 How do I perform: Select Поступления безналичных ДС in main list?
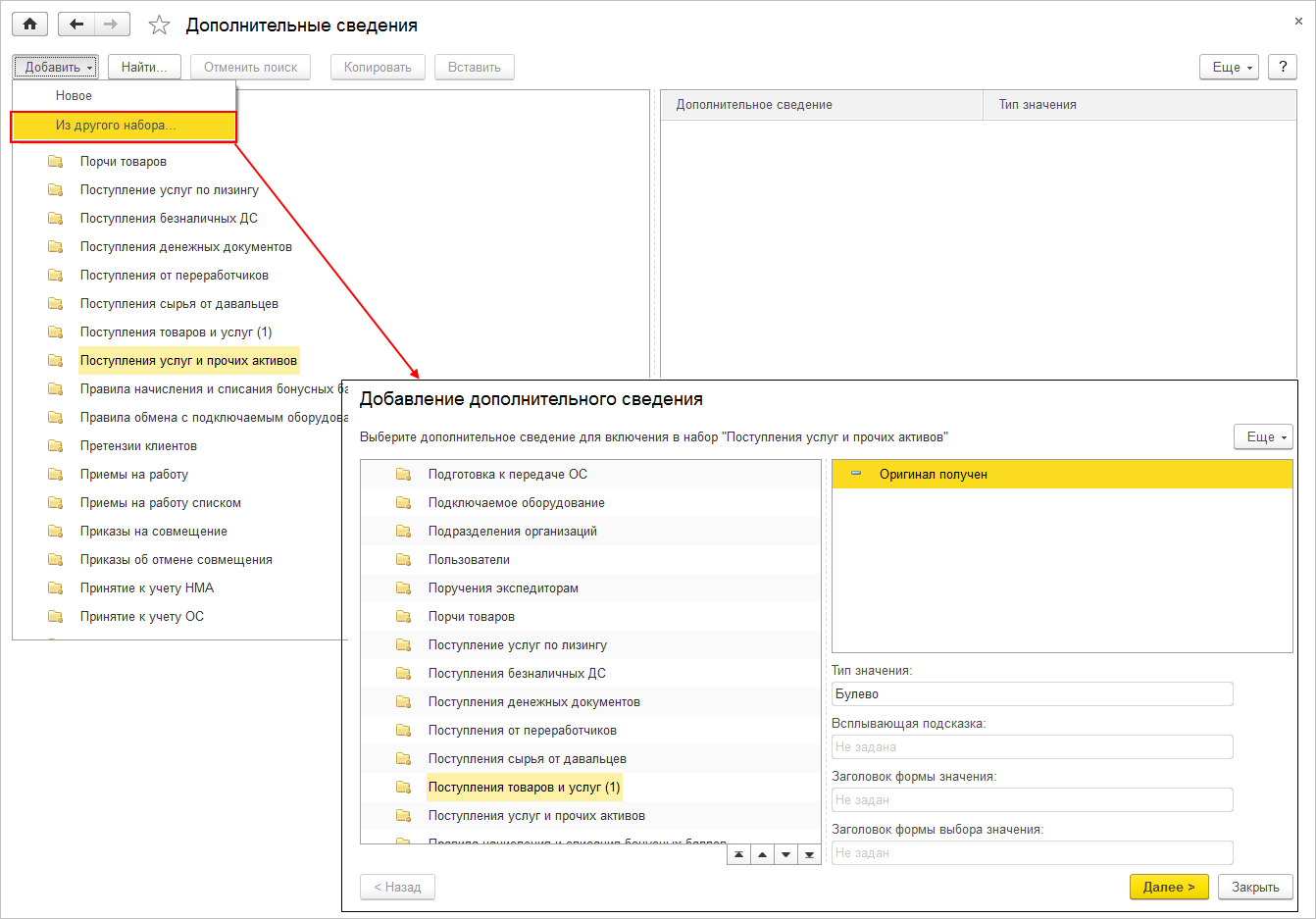pos(169,218)
